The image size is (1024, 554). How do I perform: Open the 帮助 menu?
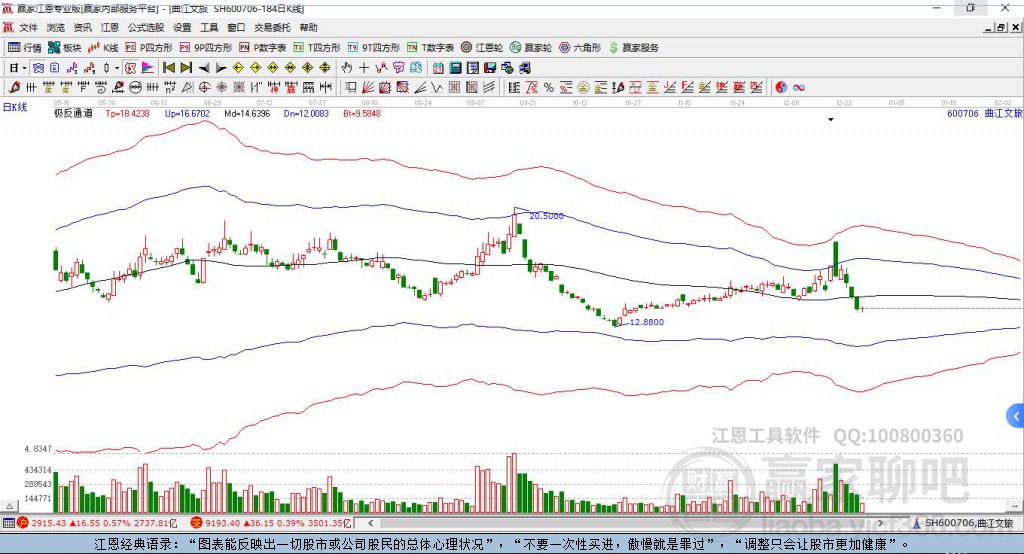[308, 27]
